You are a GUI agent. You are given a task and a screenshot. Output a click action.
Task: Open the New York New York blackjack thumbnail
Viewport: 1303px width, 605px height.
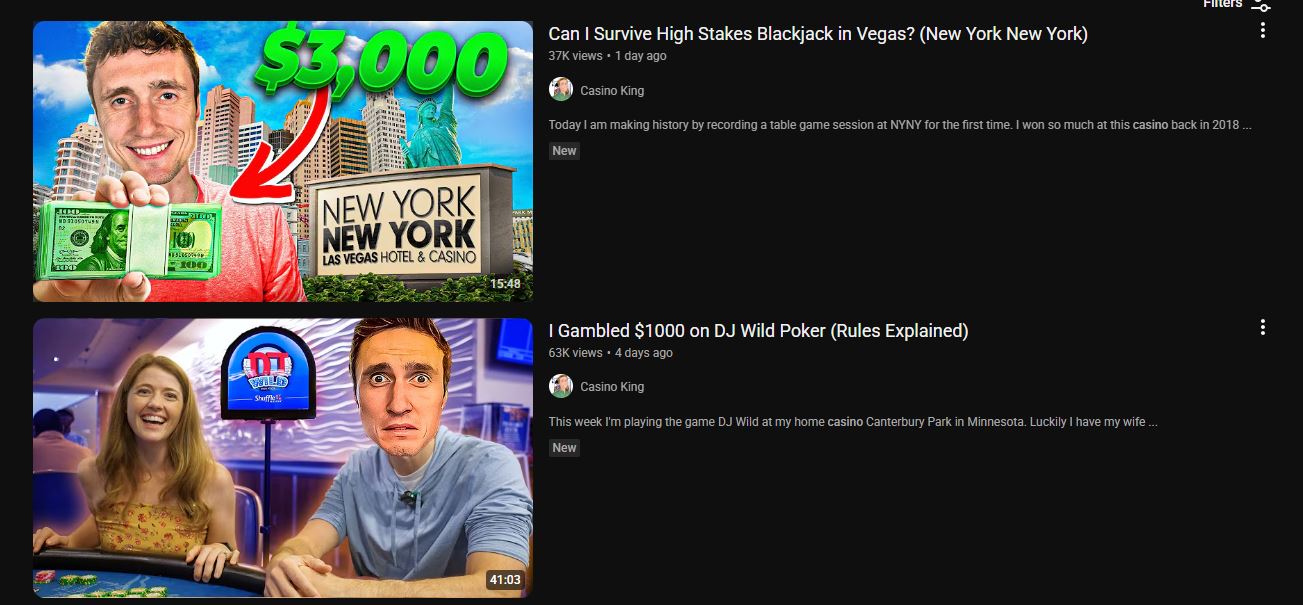[x=283, y=161]
